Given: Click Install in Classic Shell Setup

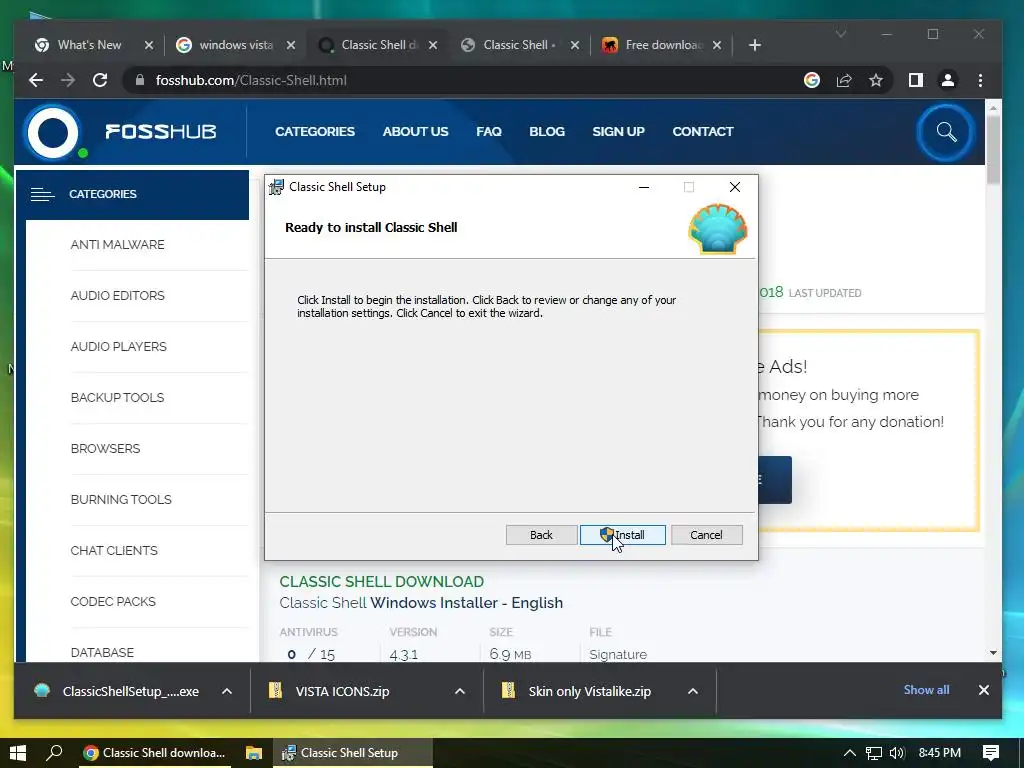Looking at the screenshot, I should click(622, 535).
